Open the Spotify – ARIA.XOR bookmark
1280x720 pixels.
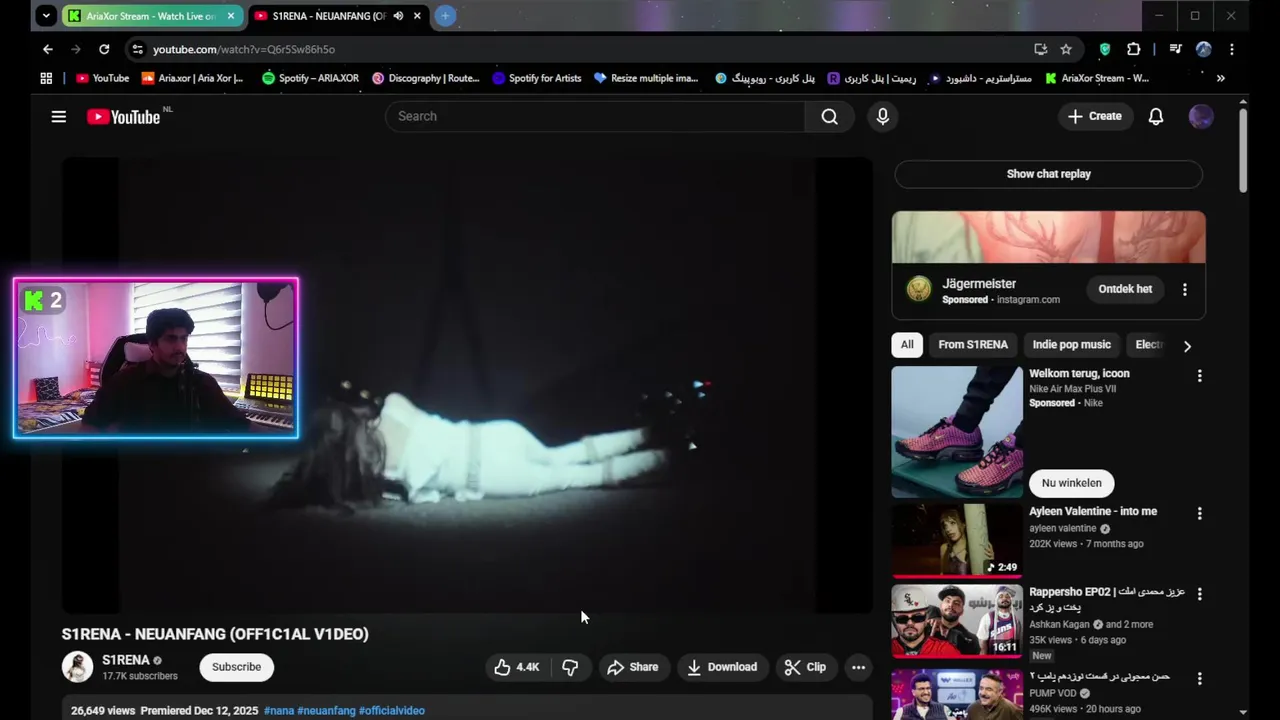coord(310,78)
